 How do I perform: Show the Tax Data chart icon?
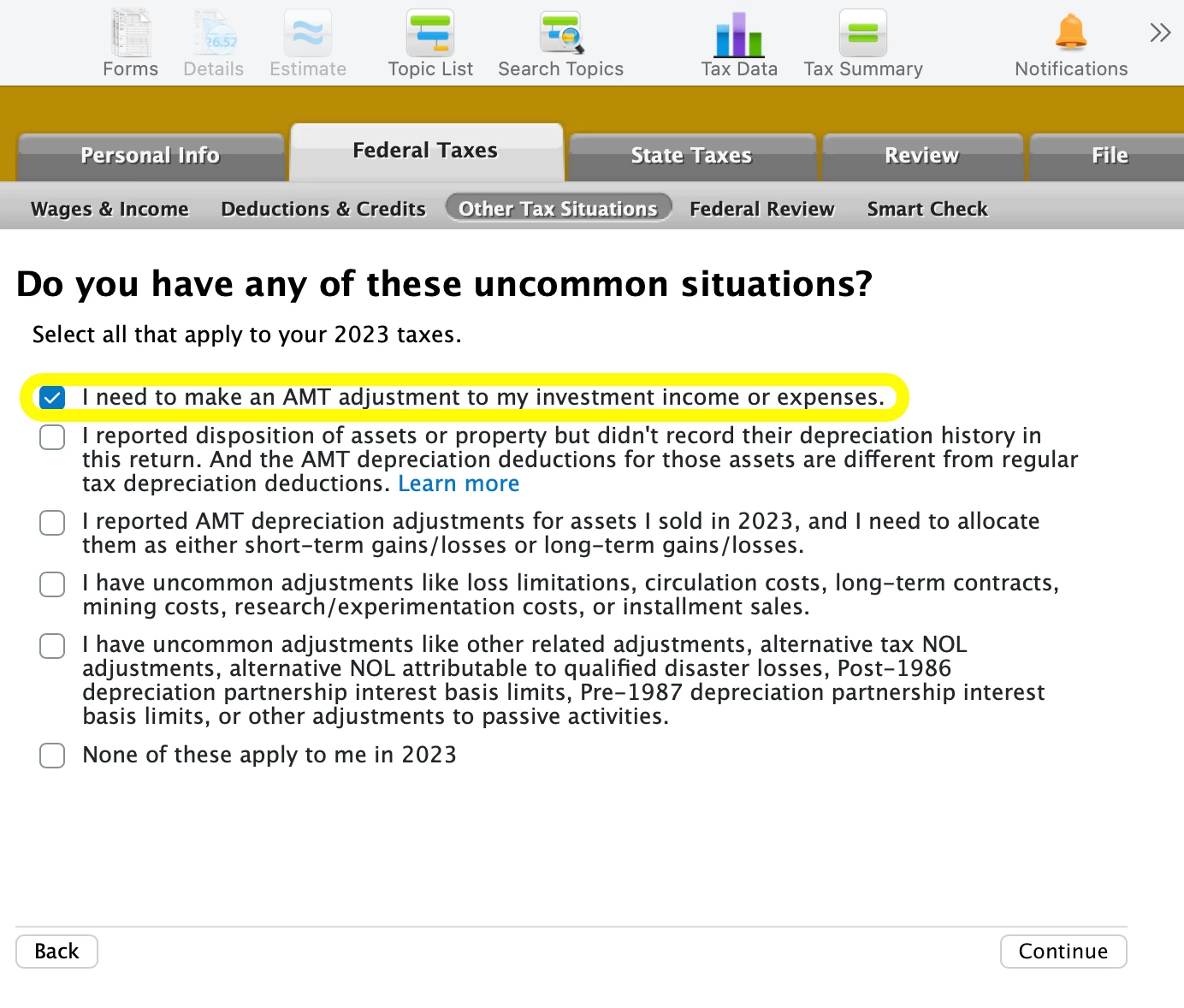[739, 34]
